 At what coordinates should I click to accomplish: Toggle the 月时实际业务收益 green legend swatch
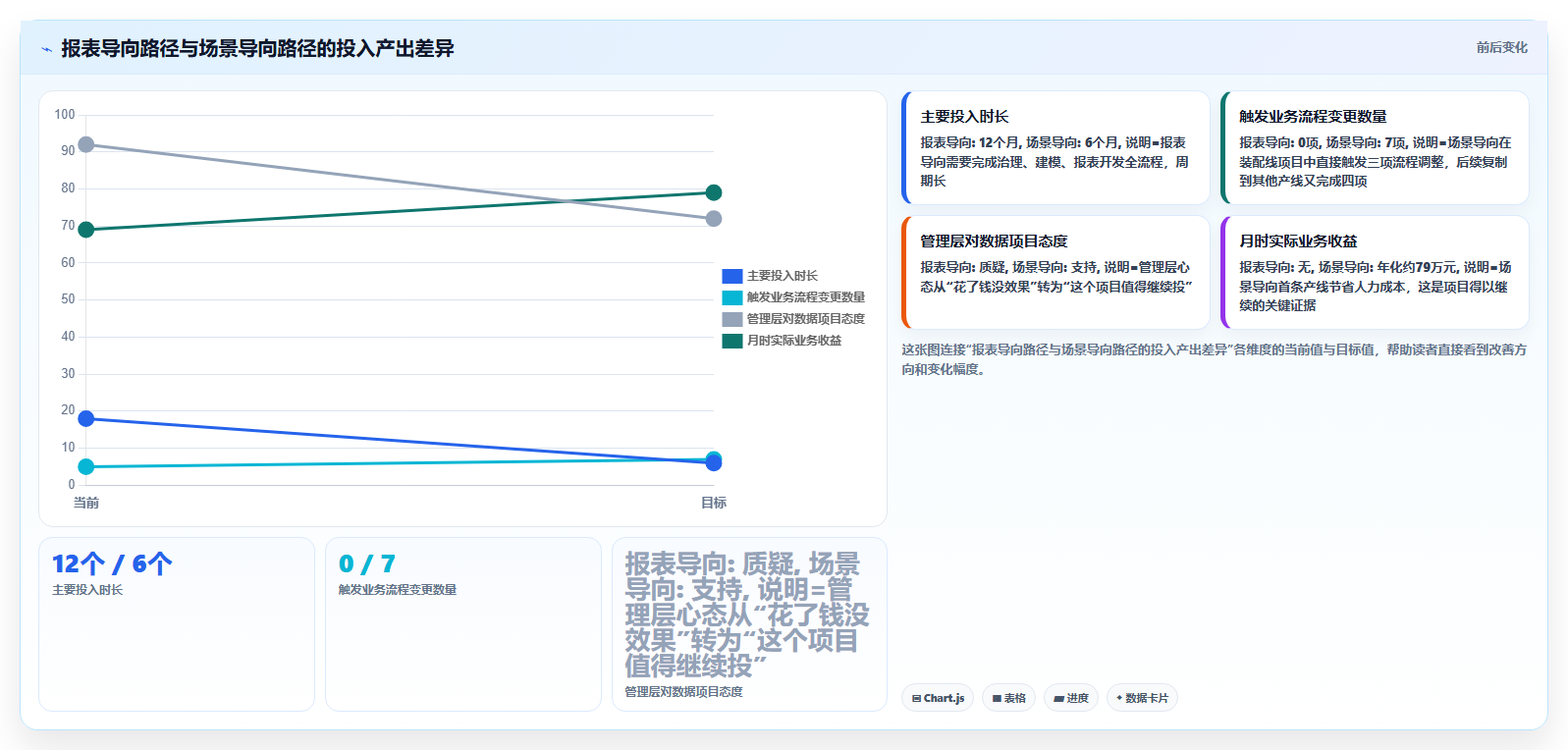[732, 341]
